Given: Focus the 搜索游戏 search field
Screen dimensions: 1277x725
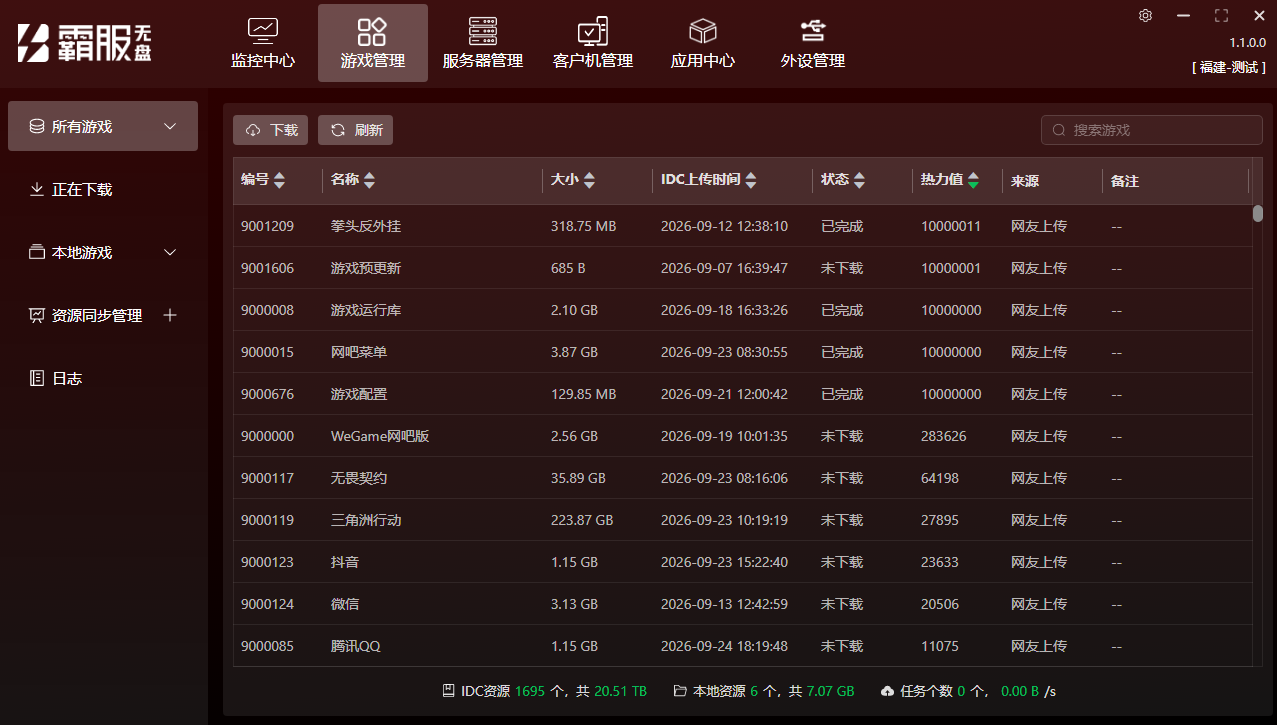Looking at the screenshot, I should (1152, 130).
